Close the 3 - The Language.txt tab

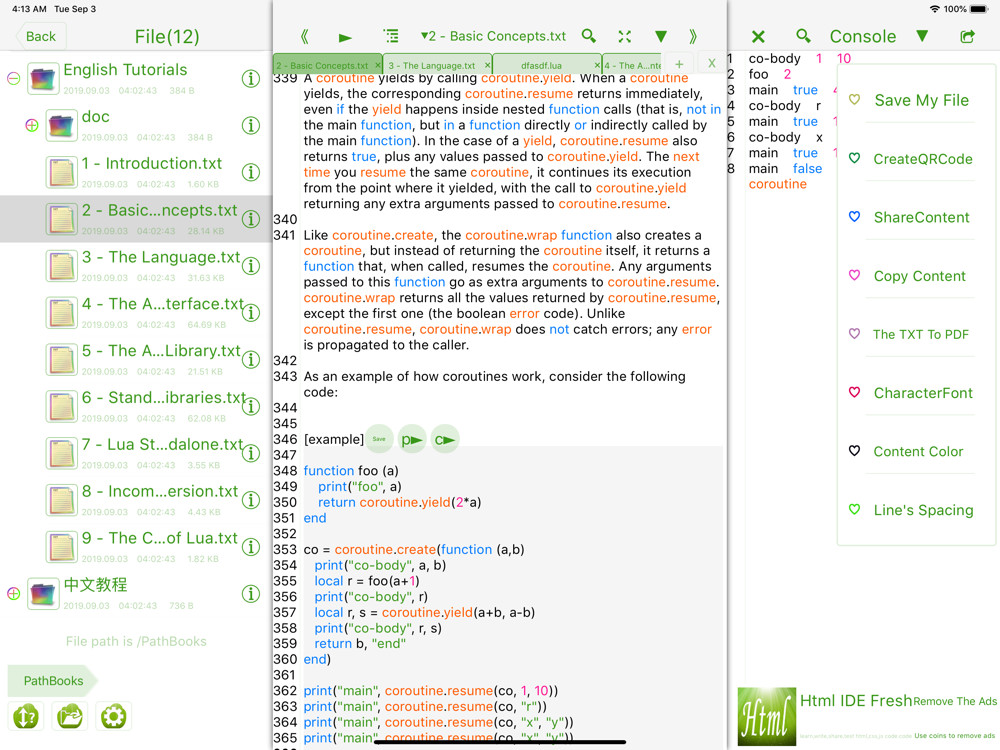coord(487,65)
